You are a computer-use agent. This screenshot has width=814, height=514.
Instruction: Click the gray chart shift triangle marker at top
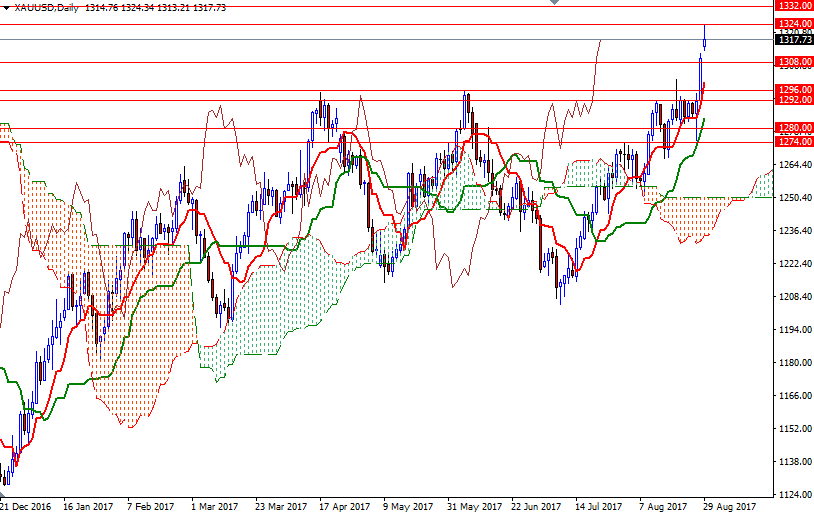pyautogui.click(x=552, y=3)
